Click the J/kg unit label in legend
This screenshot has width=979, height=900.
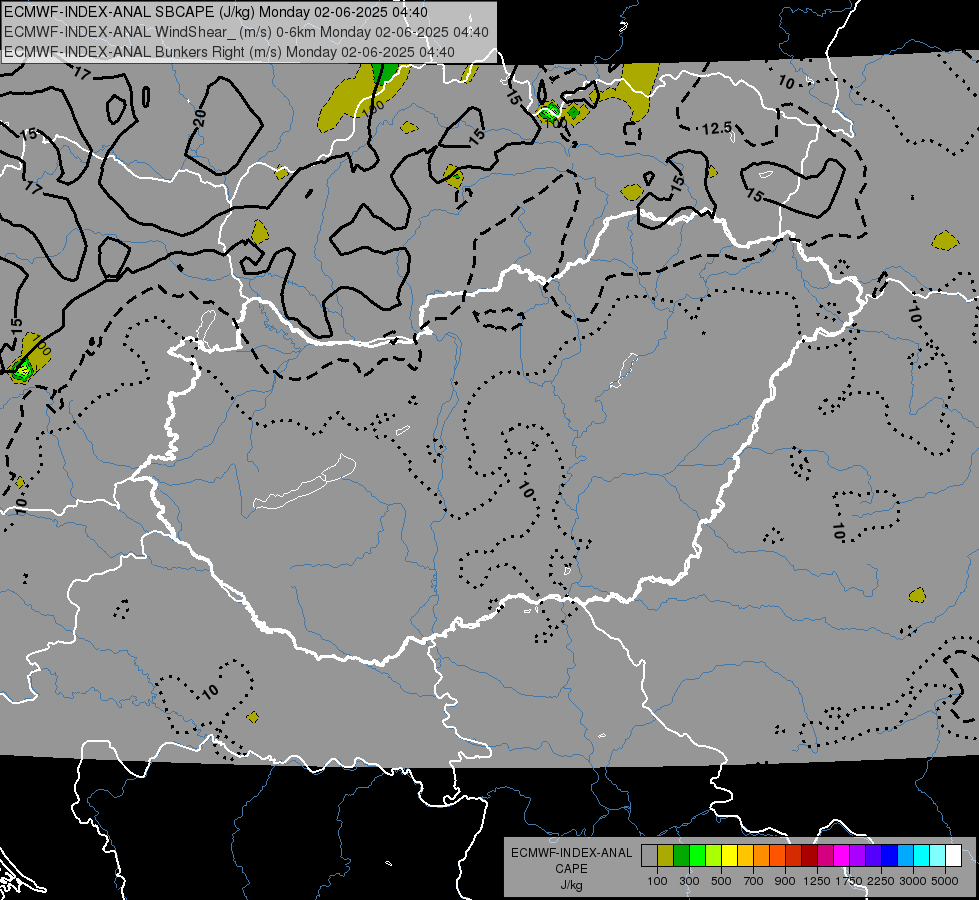[572, 885]
